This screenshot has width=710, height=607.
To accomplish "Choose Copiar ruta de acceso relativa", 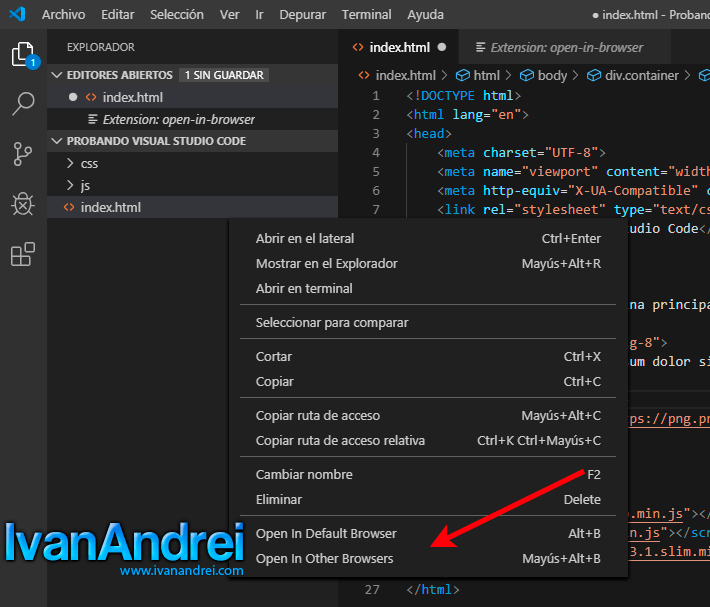I will point(428,440).
